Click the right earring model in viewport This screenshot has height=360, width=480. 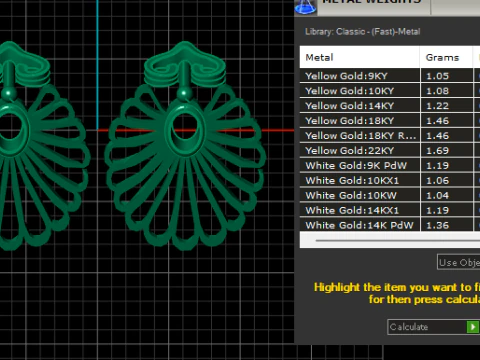coord(185,146)
